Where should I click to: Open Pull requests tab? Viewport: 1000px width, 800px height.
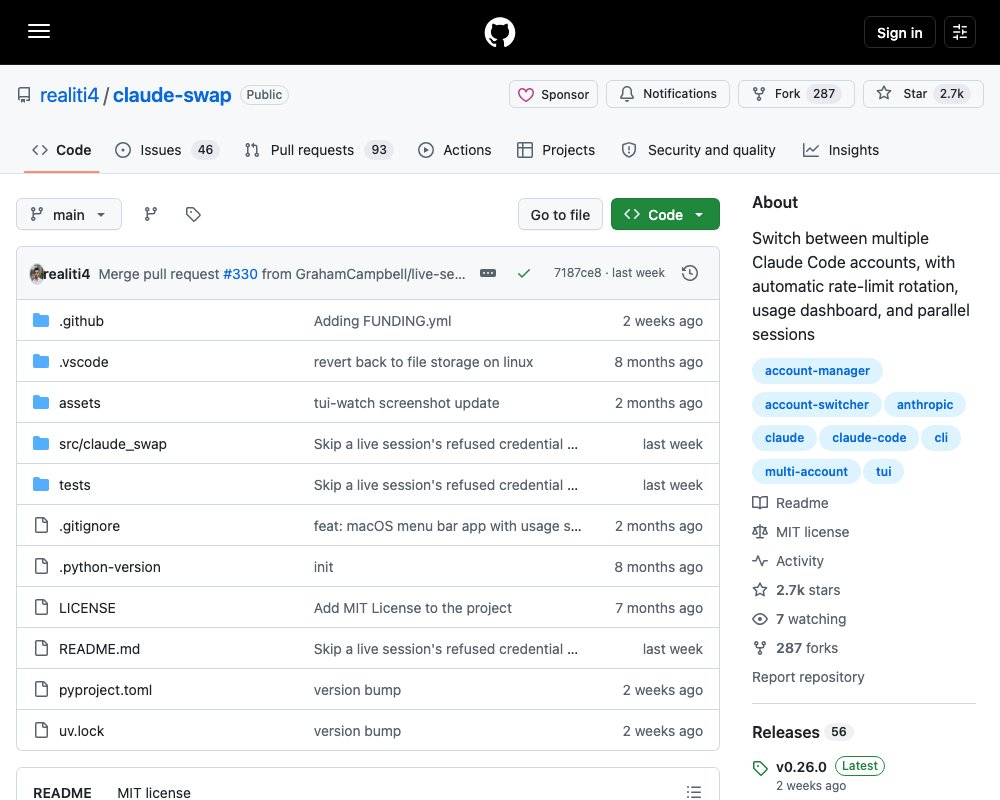click(319, 150)
